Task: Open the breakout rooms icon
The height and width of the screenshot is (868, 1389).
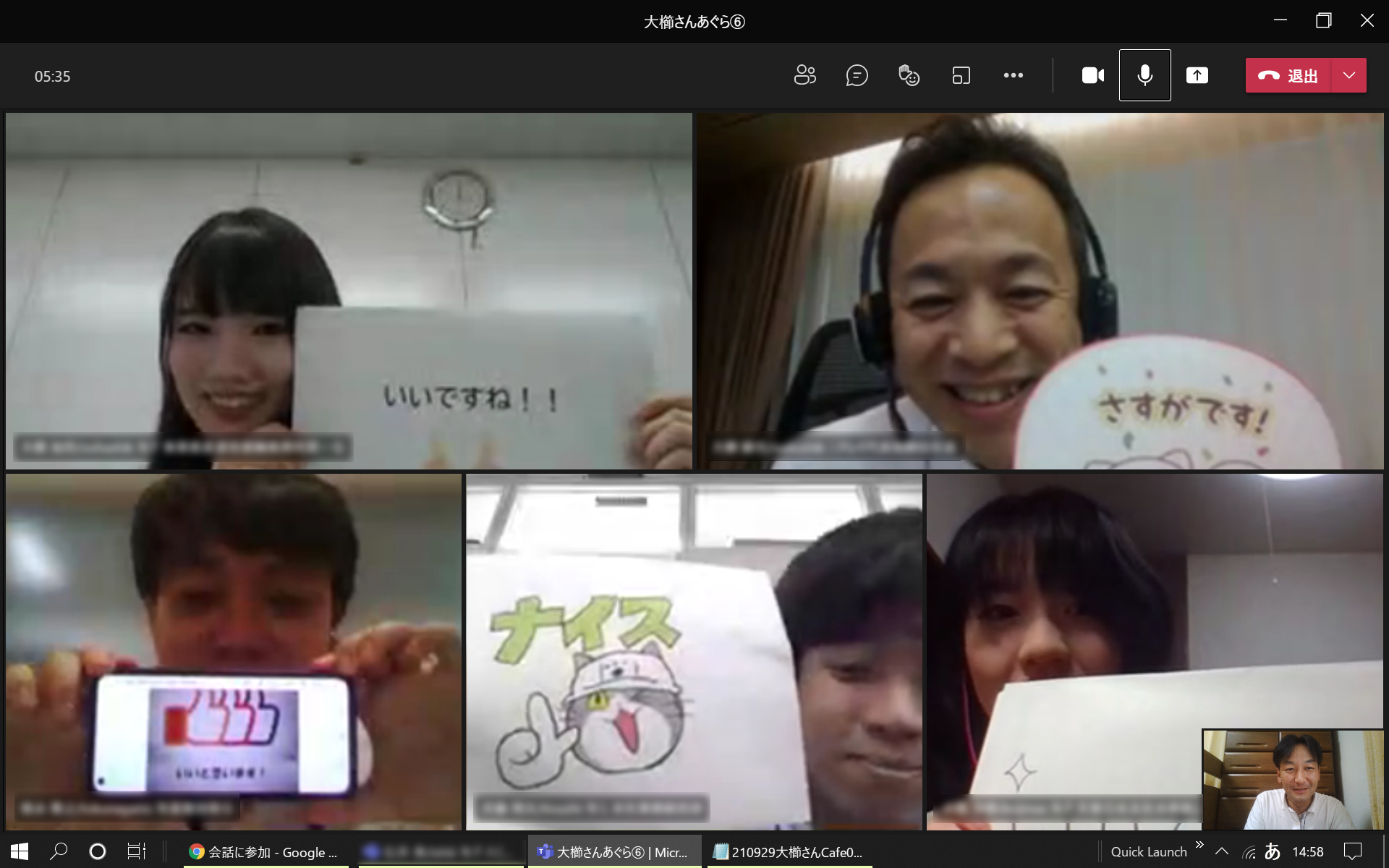Action: click(x=961, y=75)
